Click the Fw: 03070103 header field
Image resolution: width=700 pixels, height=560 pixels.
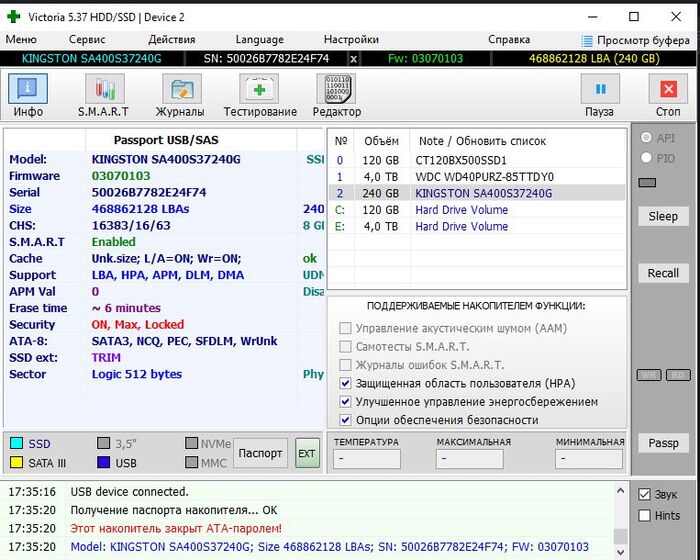click(425, 59)
